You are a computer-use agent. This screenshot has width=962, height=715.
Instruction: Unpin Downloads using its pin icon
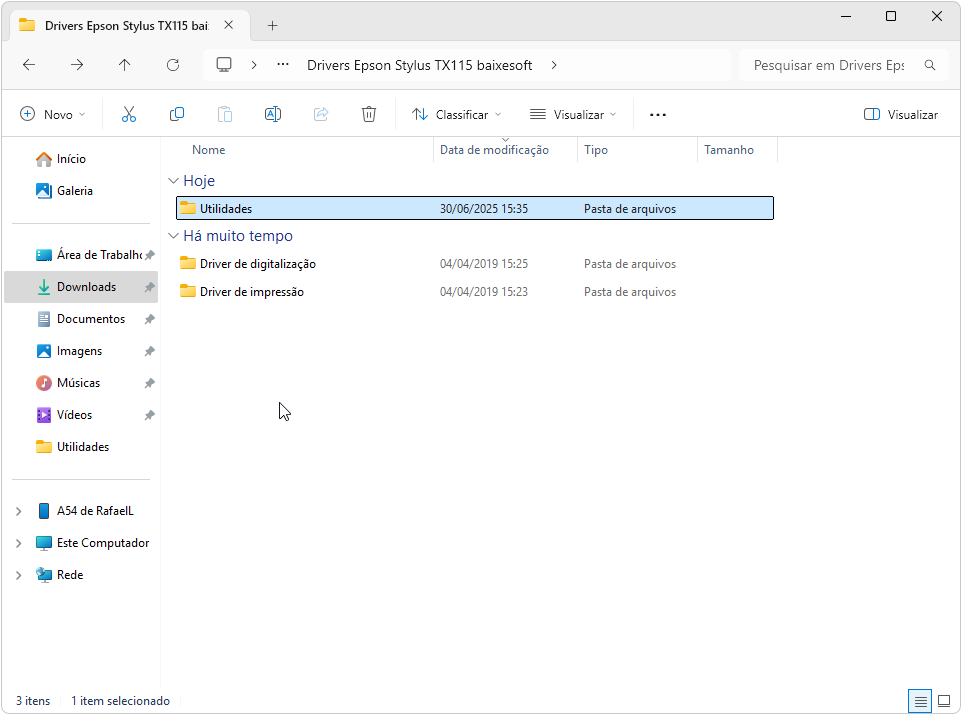pyautogui.click(x=149, y=287)
